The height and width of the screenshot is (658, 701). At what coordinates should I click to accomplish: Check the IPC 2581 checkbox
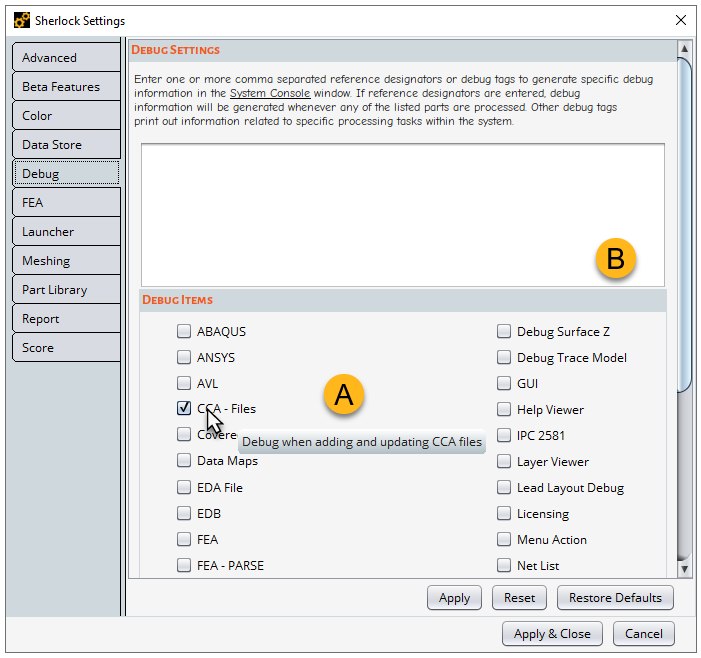pos(504,435)
